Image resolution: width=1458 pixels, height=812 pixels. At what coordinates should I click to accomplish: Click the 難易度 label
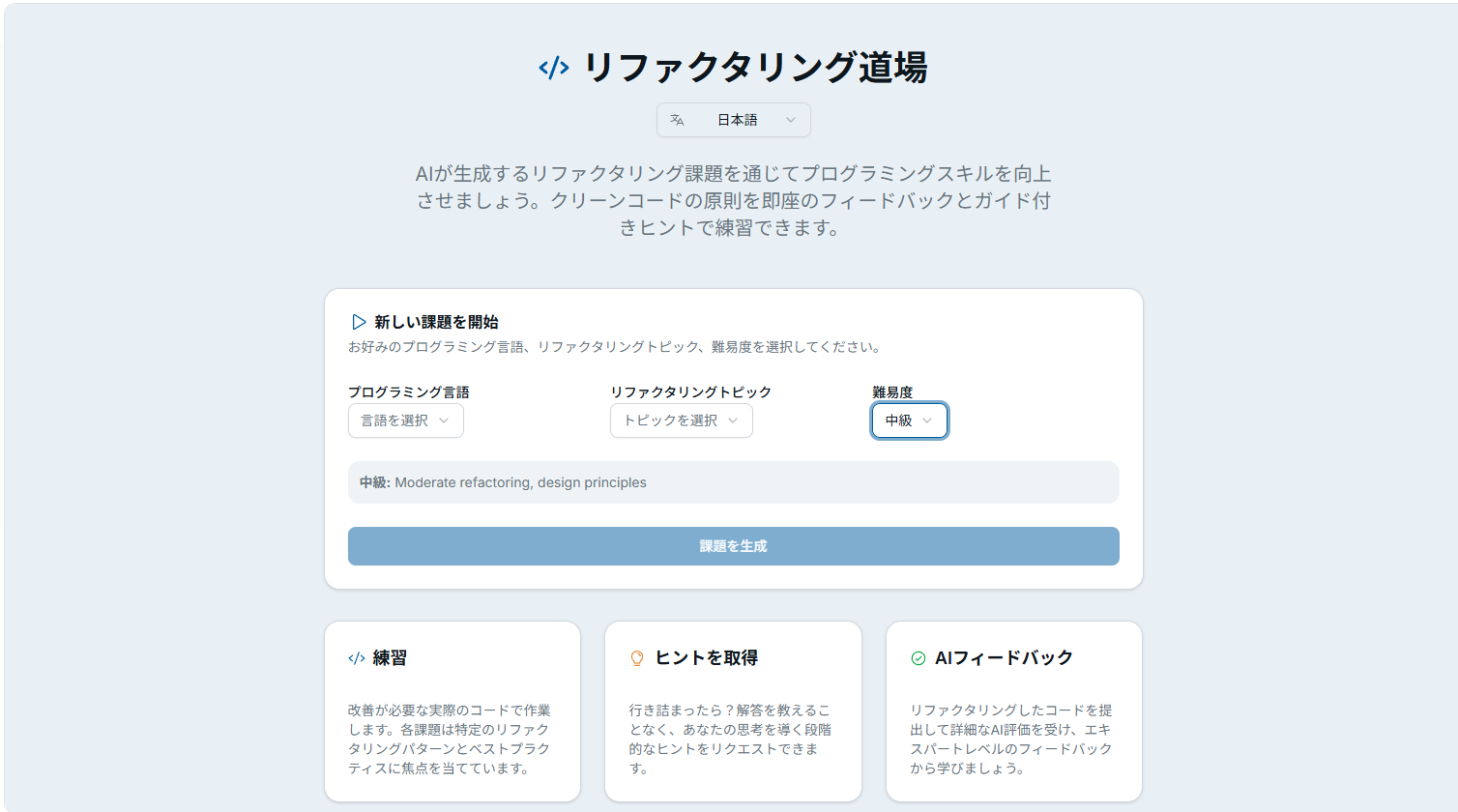tap(892, 392)
